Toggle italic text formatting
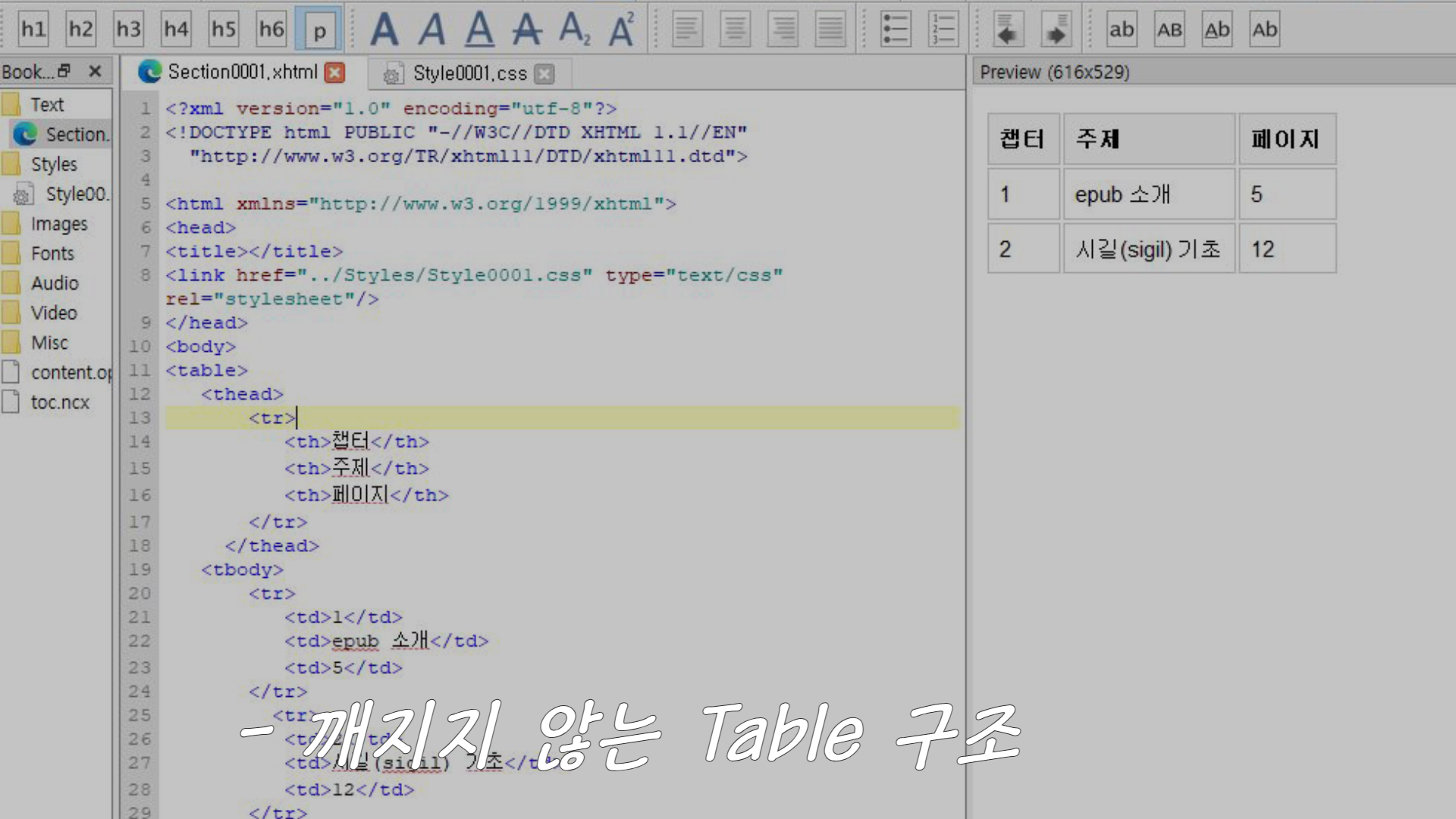Screen dimensions: 1456x819 coord(431,30)
